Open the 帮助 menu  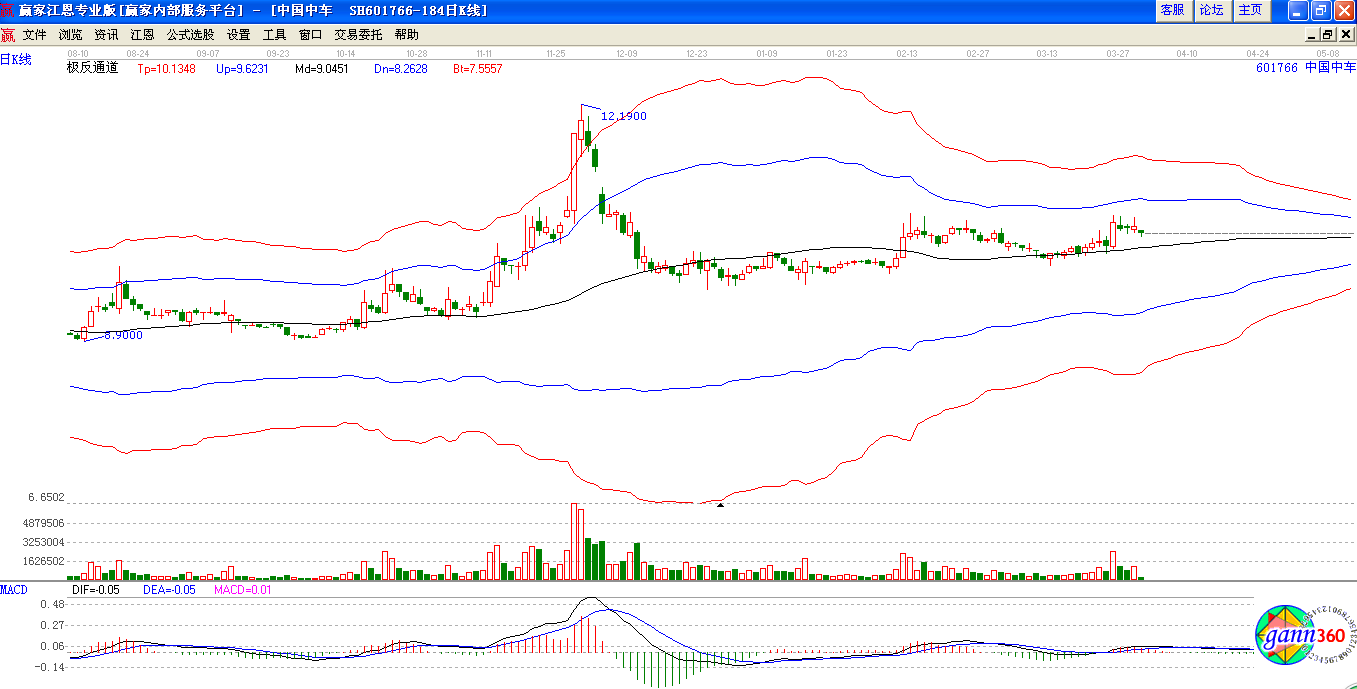tap(407, 34)
